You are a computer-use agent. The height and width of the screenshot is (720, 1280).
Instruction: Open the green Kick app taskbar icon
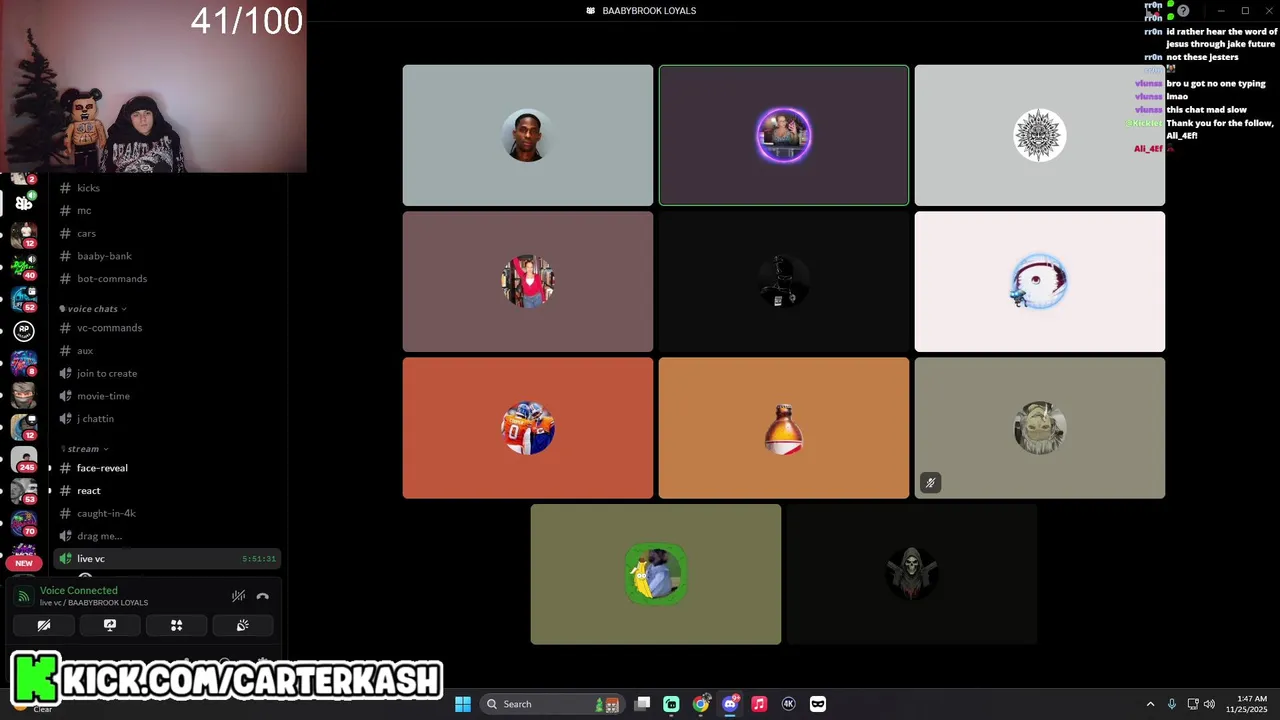coord(672,704)
